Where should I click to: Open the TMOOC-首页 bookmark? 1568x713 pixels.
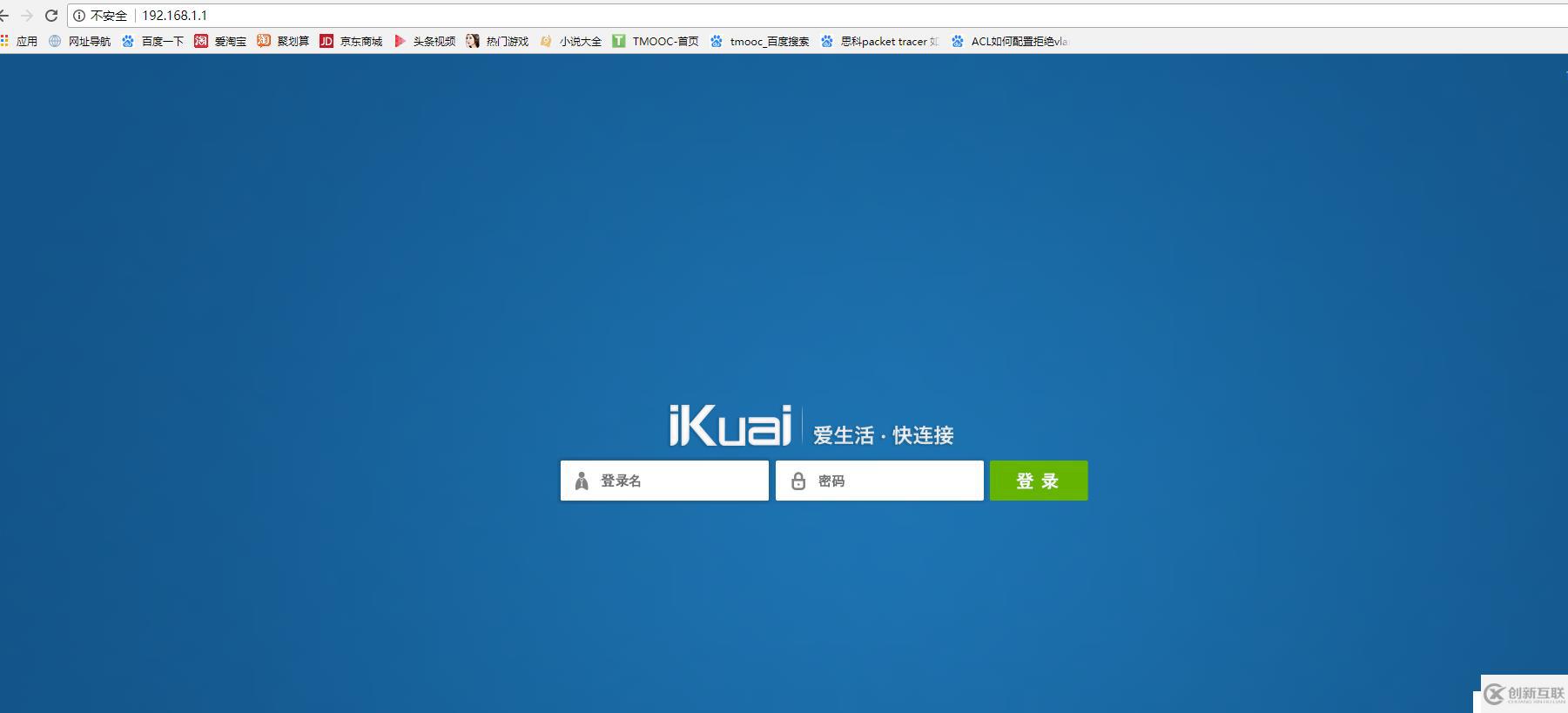pos(656,41)
